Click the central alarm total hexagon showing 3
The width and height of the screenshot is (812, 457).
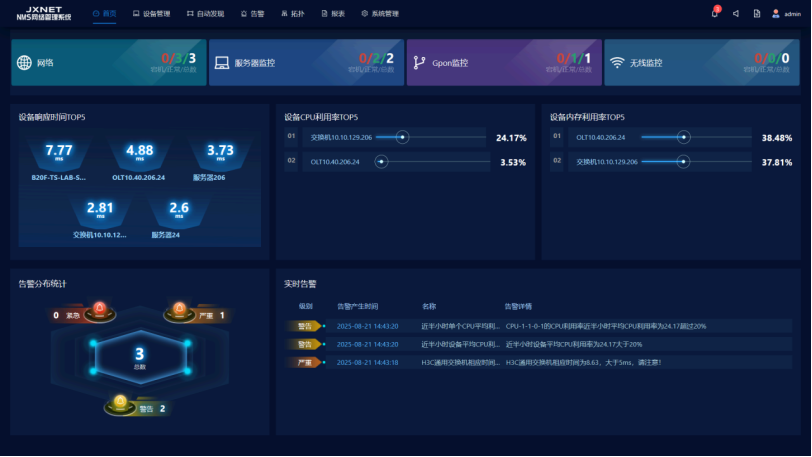click(x=140, y=356)
